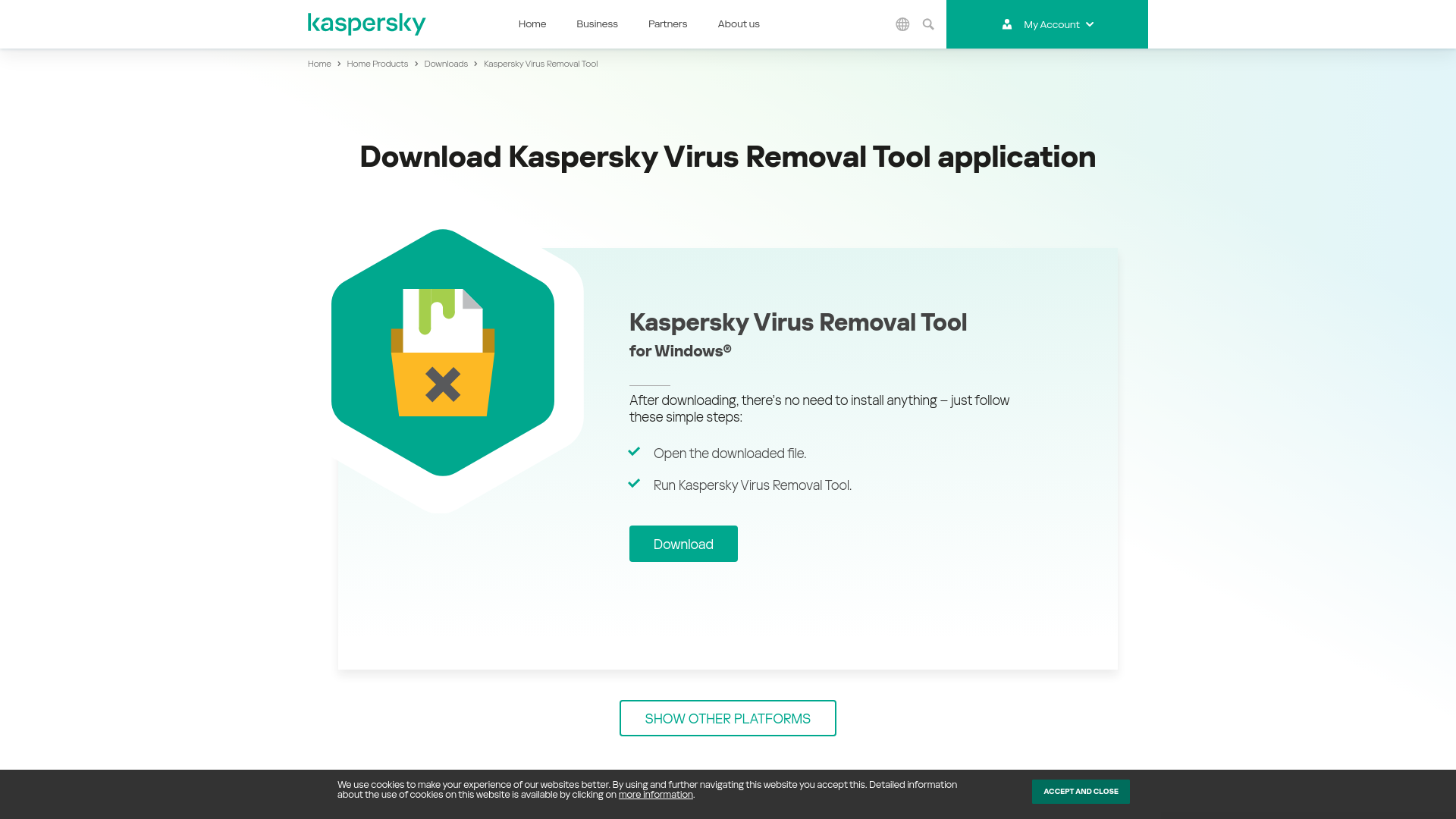Viewport: 1456px width, 819px height.
Task: Click the My Account dropdown arrow
Action: pos(1090,24)
